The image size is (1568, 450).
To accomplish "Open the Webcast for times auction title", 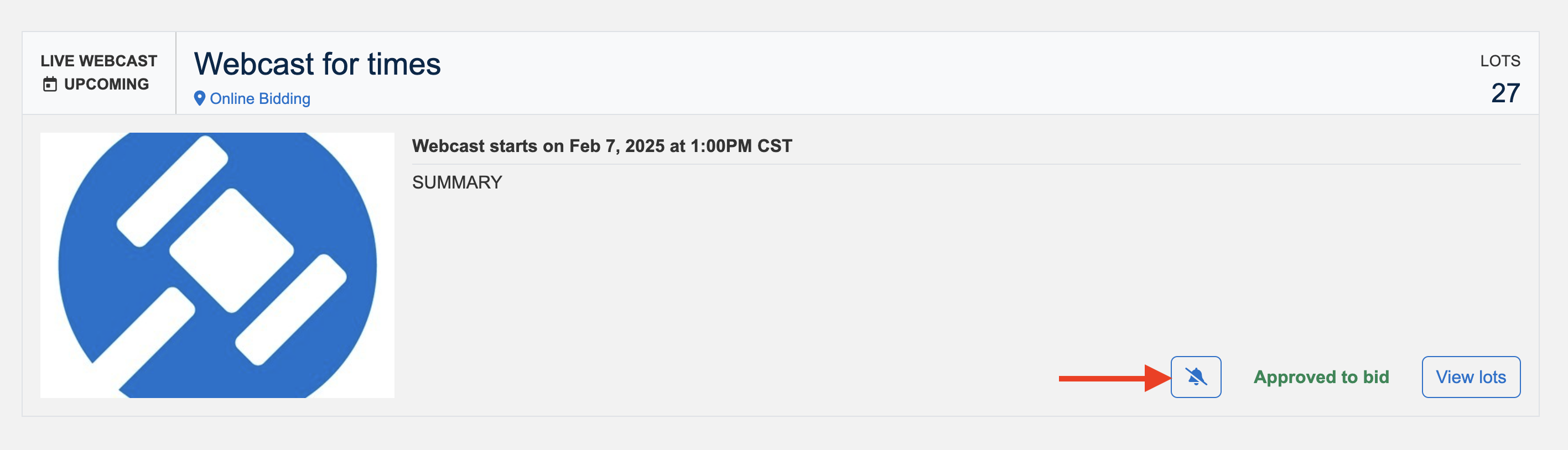I will coord(316,64).
